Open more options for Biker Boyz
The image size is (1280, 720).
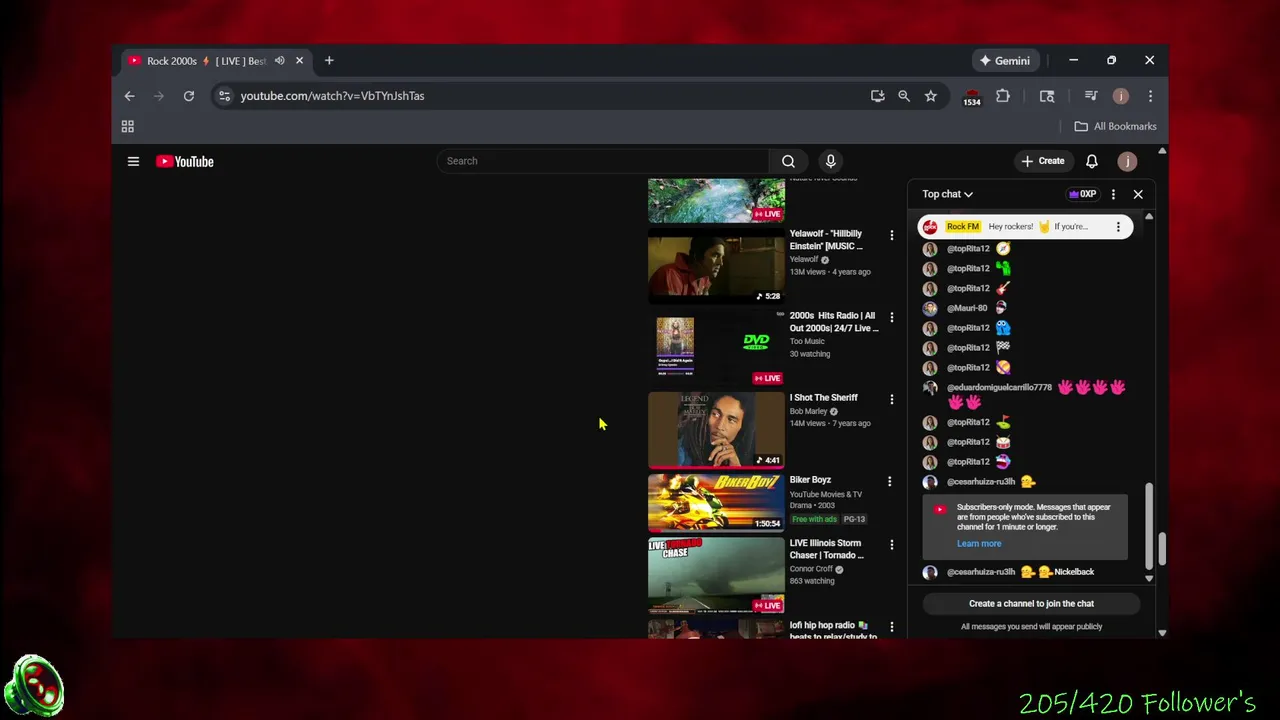pos(889,481)
